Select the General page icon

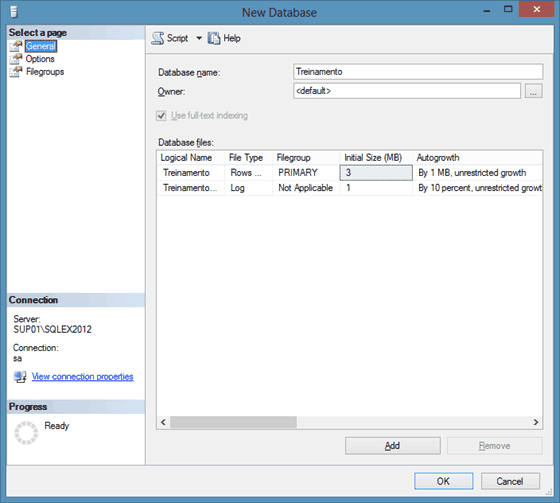(16, 46)
